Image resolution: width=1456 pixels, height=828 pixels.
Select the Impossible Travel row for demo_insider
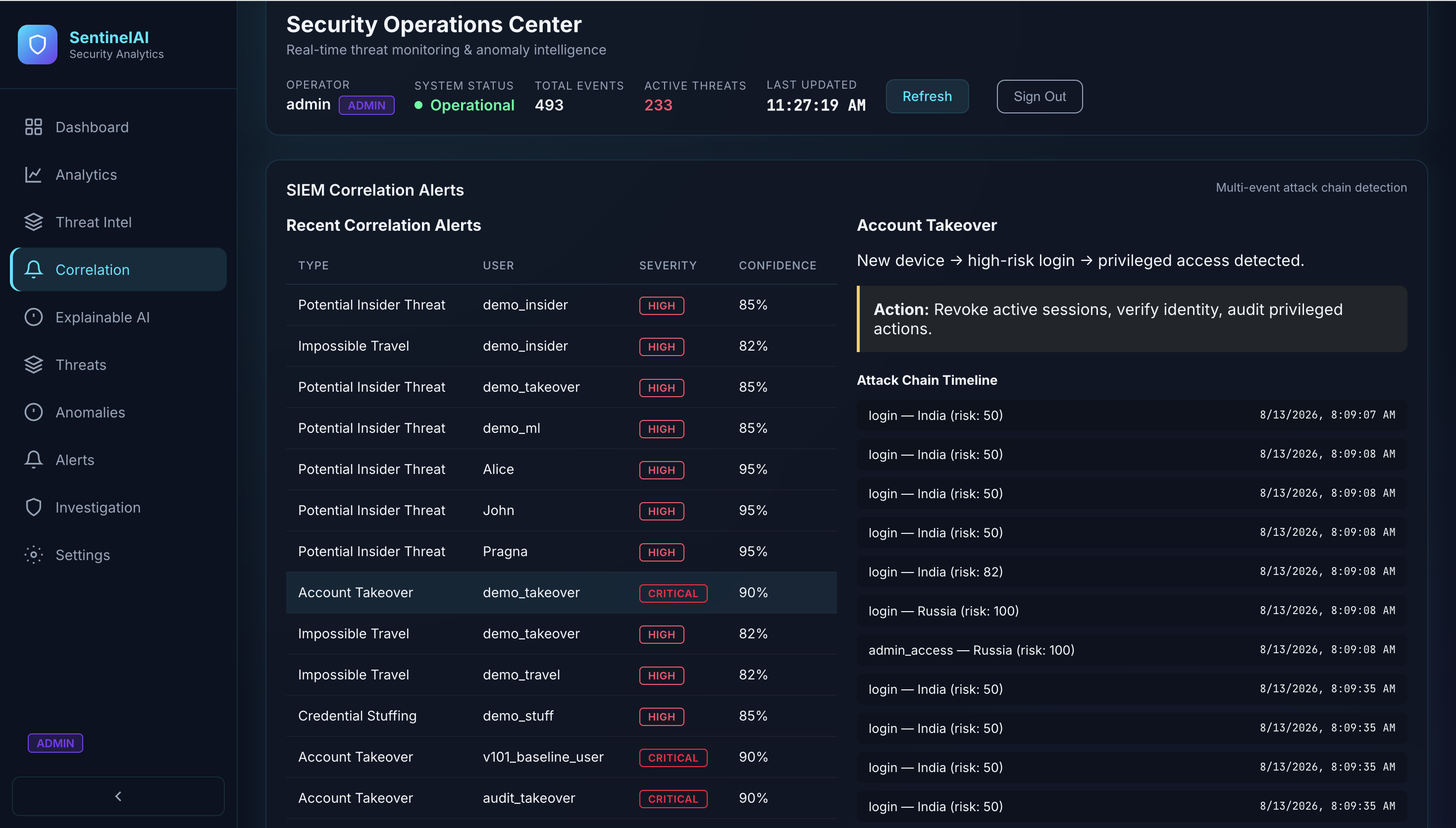point(561,346)
